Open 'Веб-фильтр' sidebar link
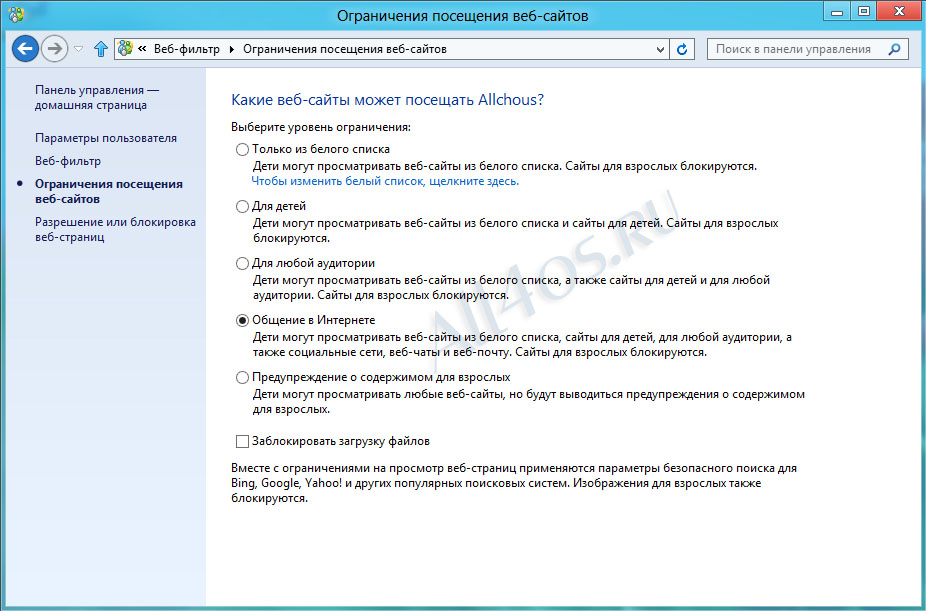The image size is (926, 611). coord(68,161)
